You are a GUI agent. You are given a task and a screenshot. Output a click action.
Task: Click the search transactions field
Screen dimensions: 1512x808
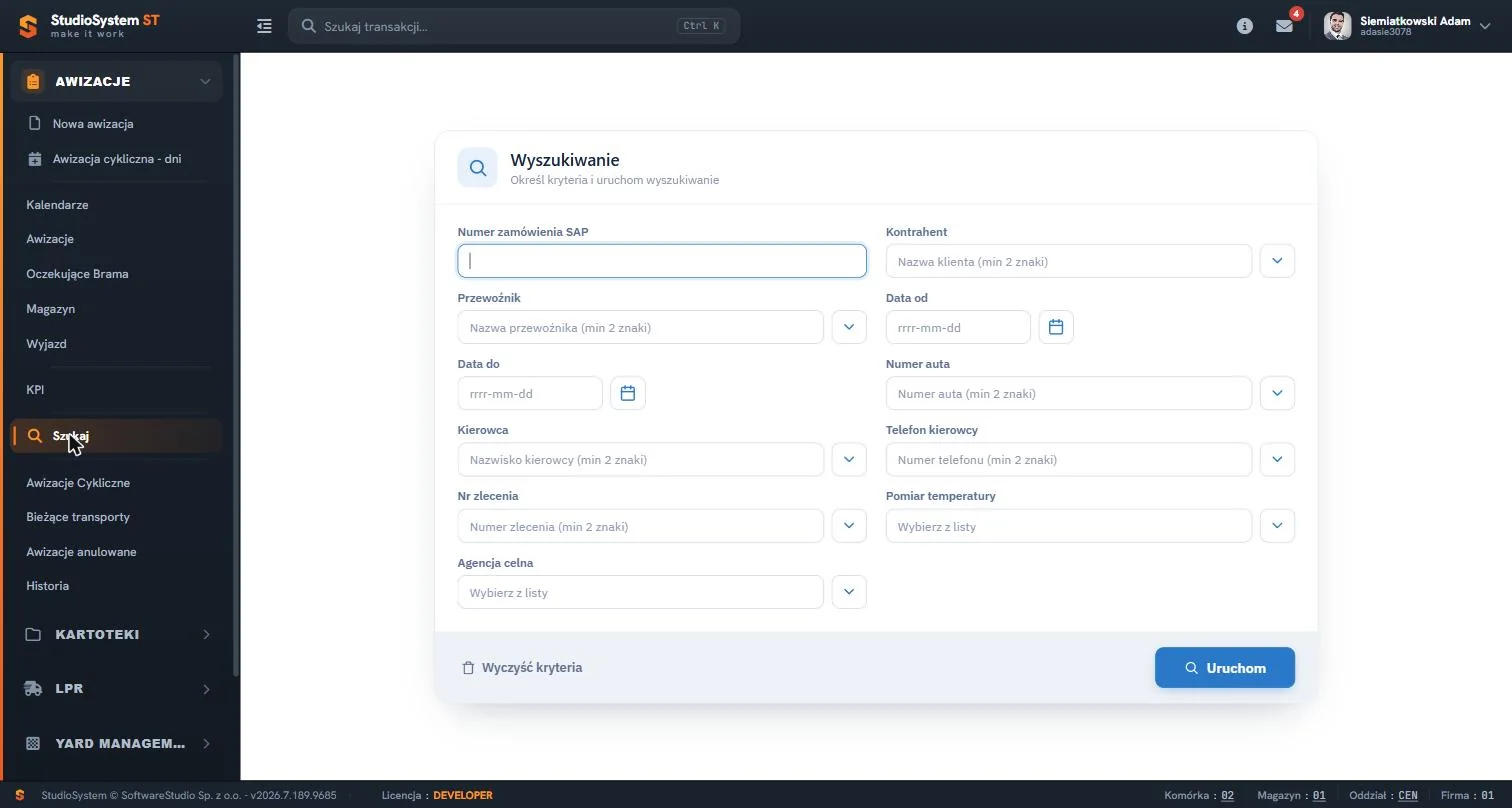[x=514, y=26]
